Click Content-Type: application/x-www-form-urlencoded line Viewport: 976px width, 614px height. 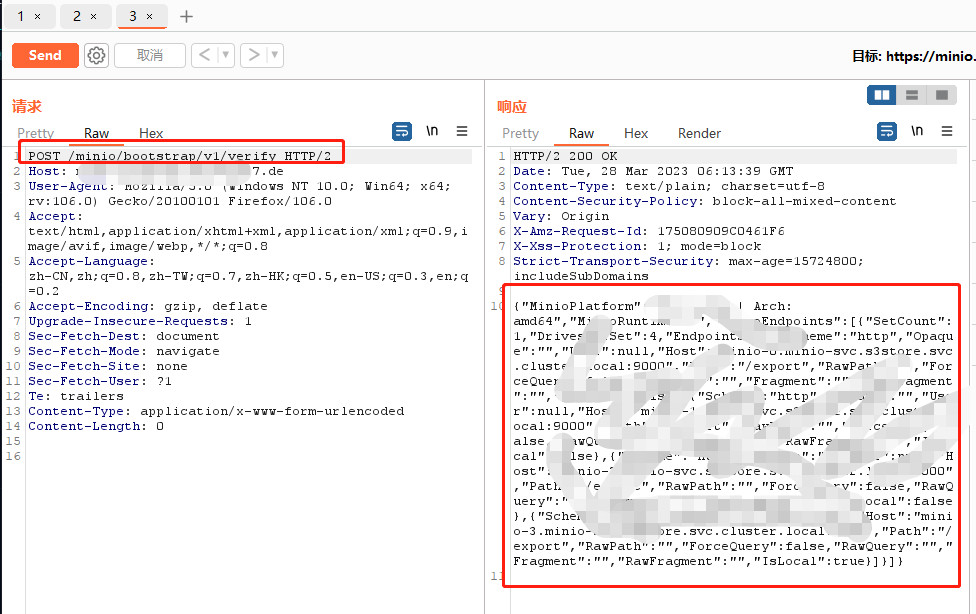(x=216, y=411)
